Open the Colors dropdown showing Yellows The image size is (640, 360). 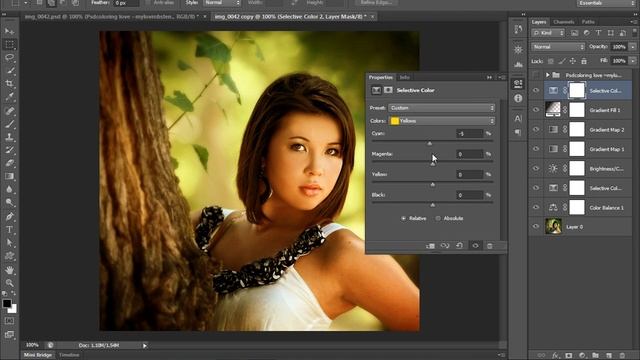(x=442, y=121)
